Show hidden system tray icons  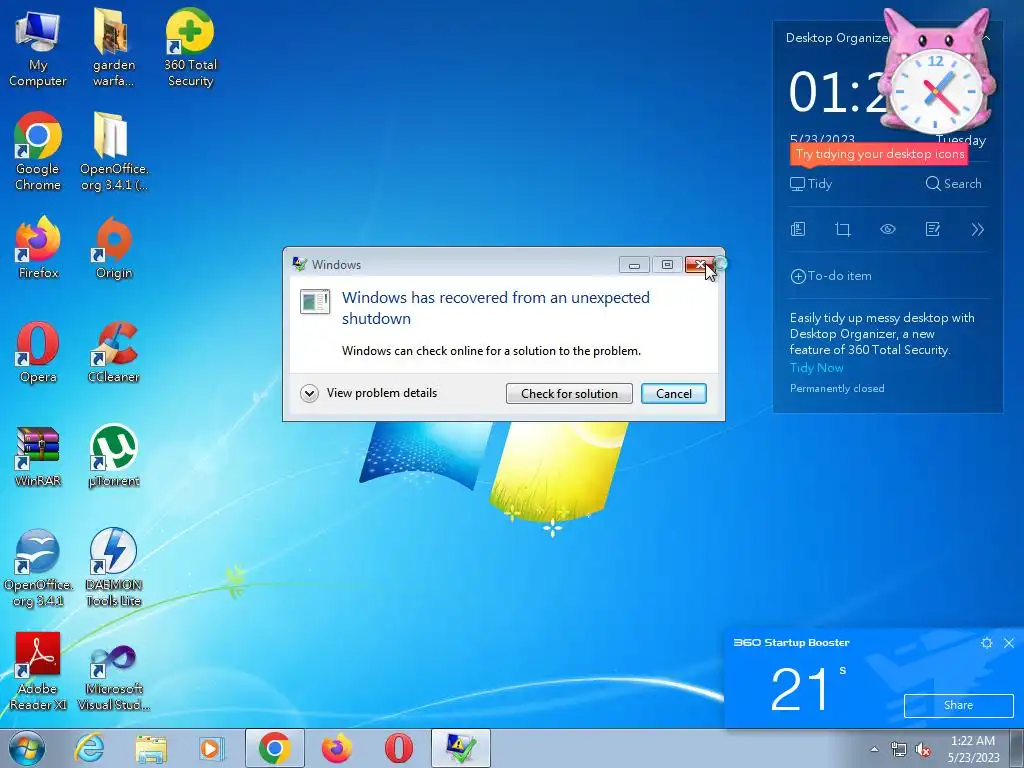pyautogui.click(x=874, y=749)
